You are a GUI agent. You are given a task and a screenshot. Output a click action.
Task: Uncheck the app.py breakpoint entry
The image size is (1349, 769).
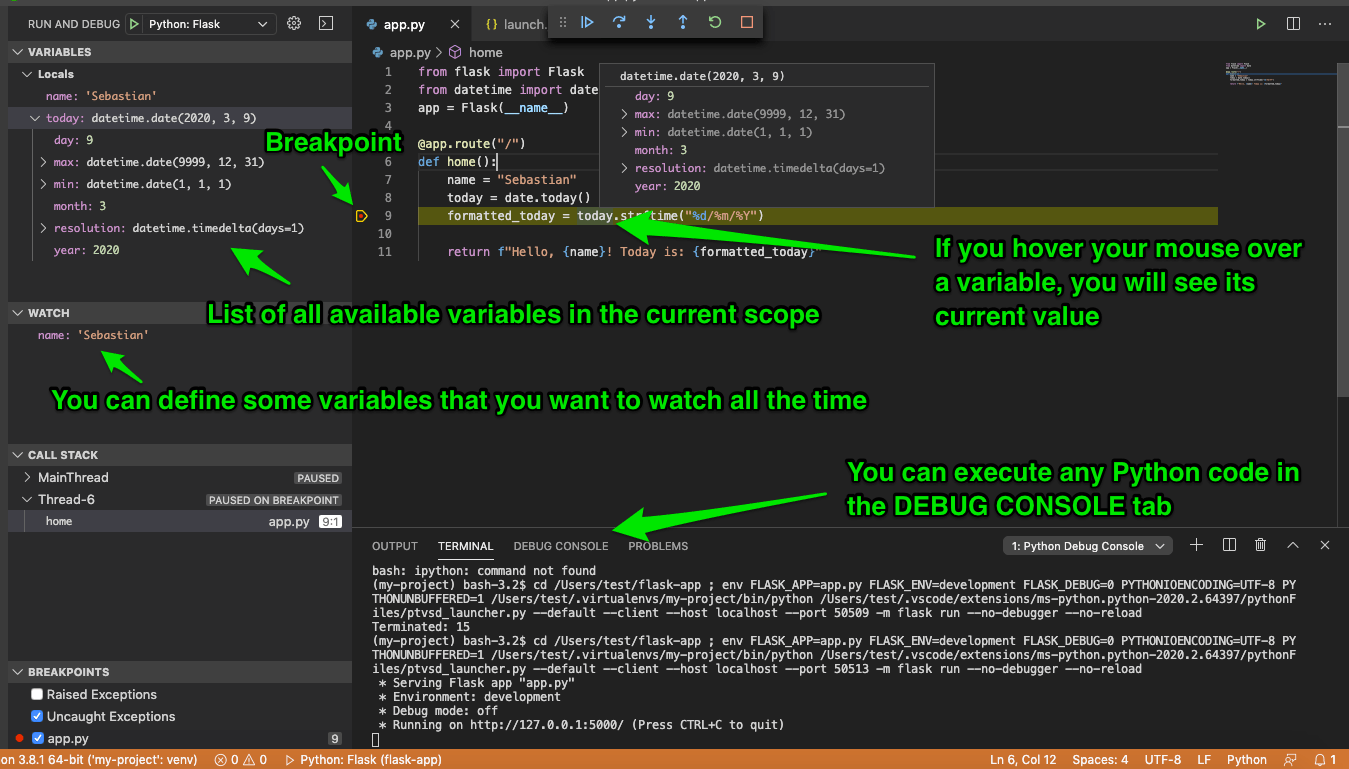[x=36, y=738]
